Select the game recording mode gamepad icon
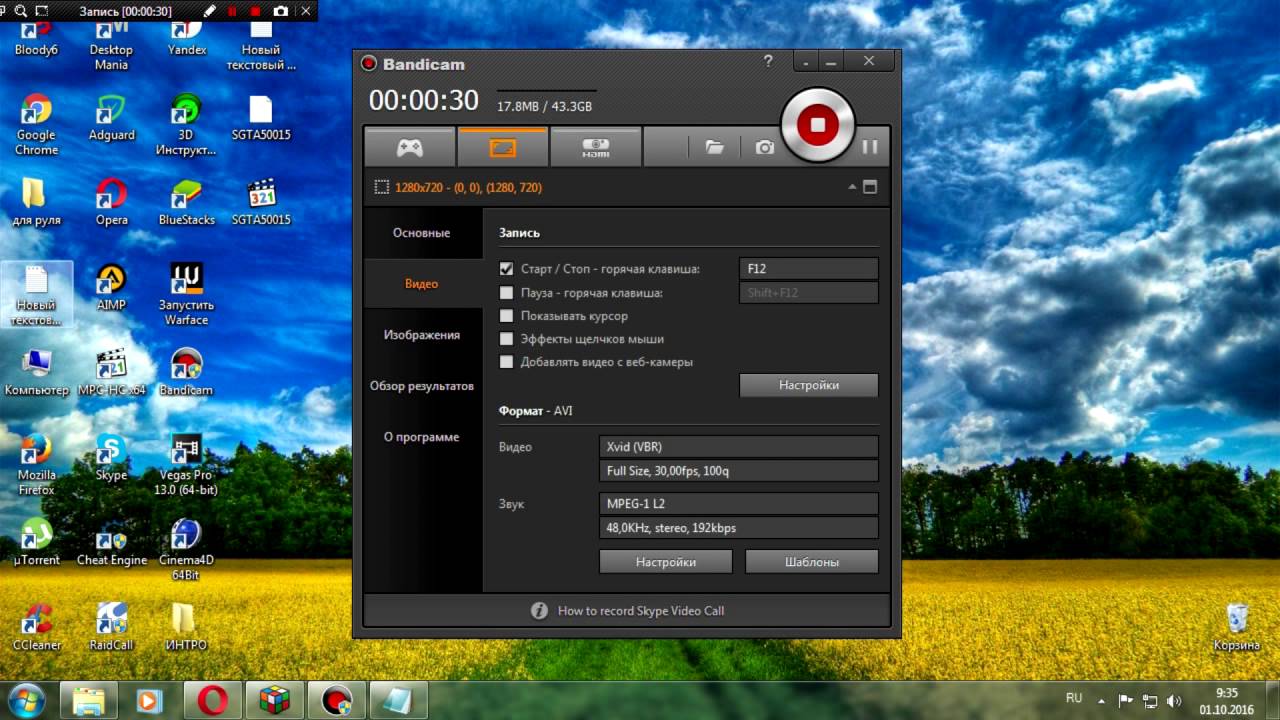1280x720 pixels. click(x=410, y=147)
